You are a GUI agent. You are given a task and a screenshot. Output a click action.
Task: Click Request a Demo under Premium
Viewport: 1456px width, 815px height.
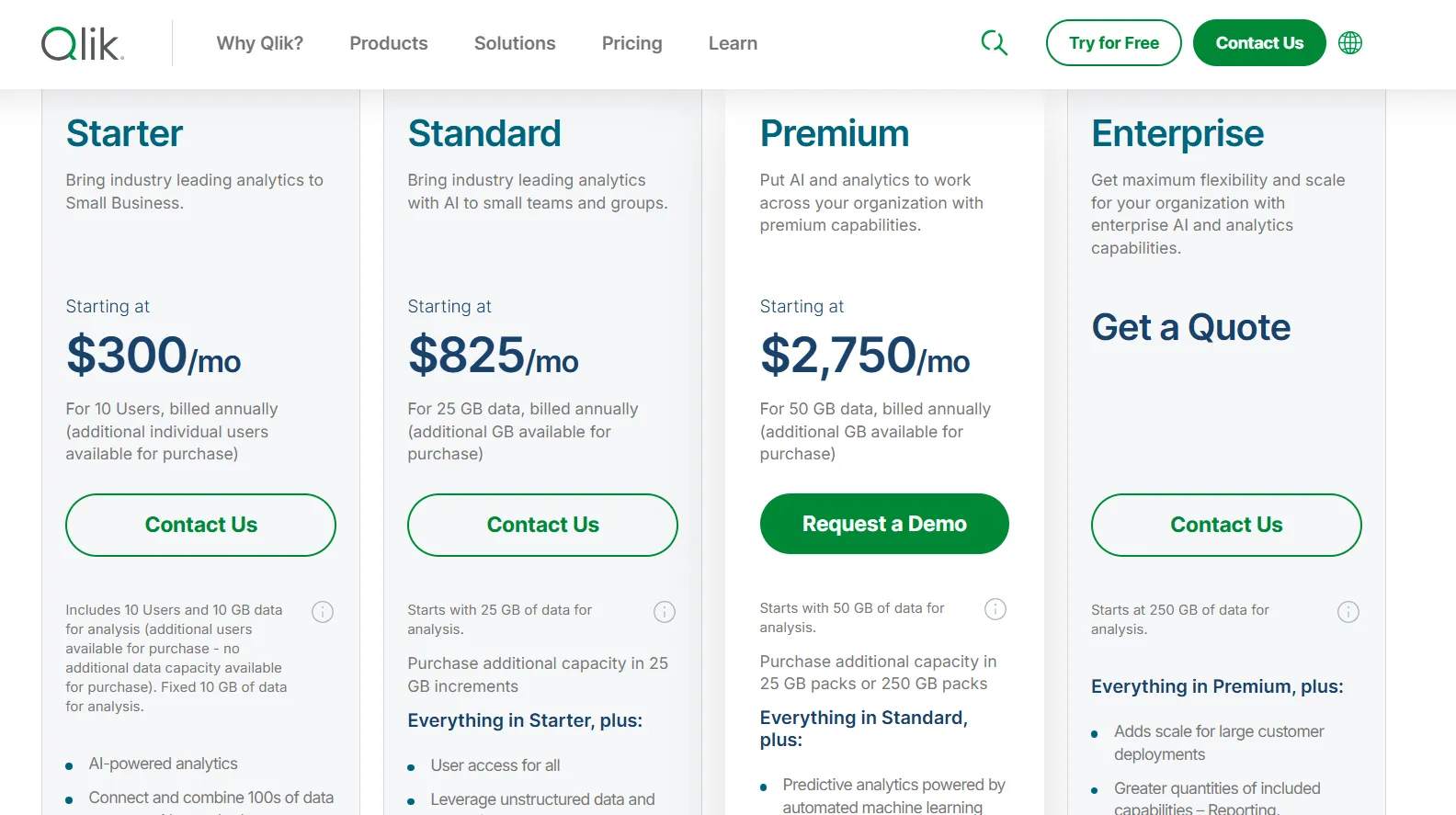click(x=884, y=524)
